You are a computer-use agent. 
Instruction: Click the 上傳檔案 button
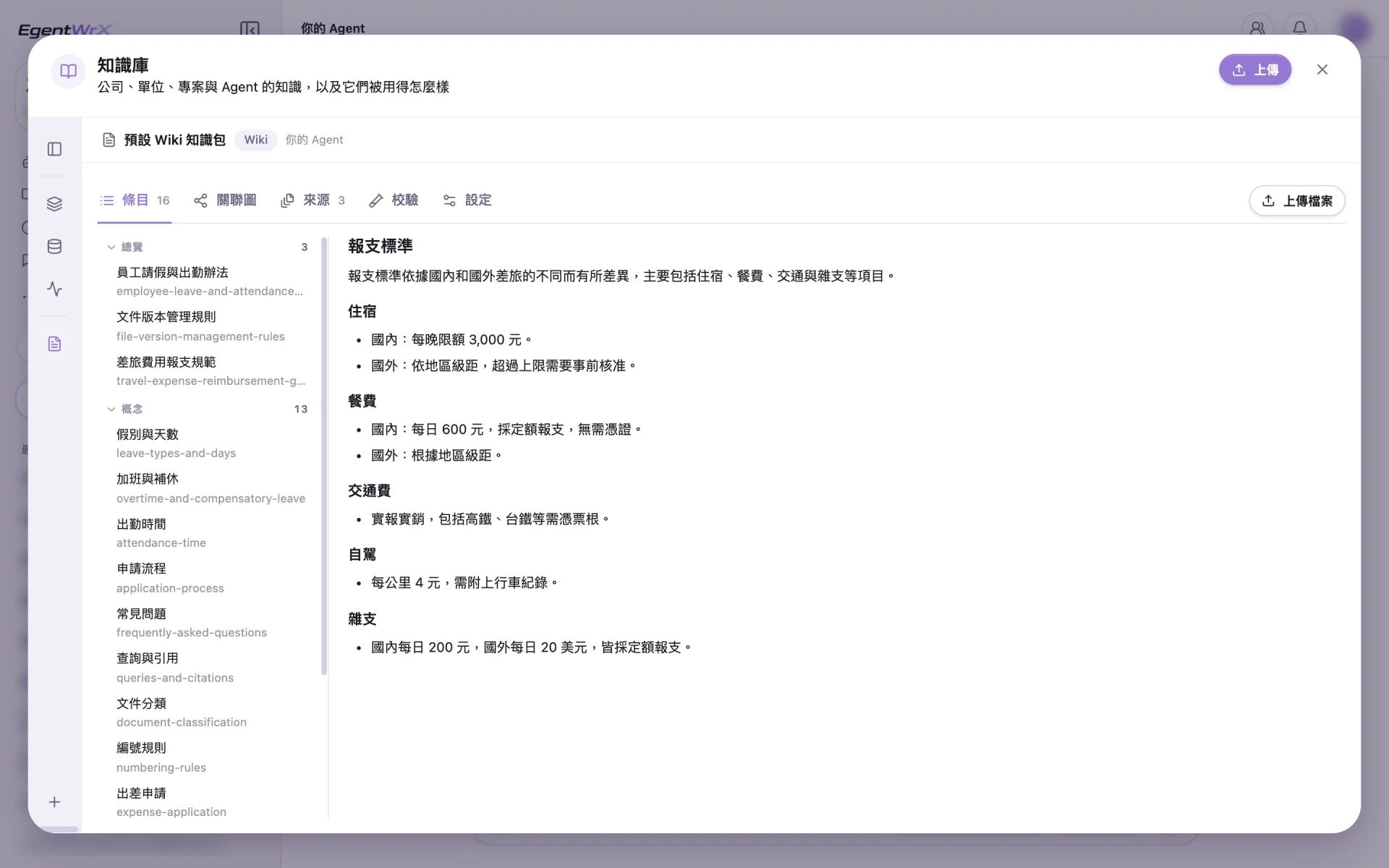click(x=1296, y=201)
